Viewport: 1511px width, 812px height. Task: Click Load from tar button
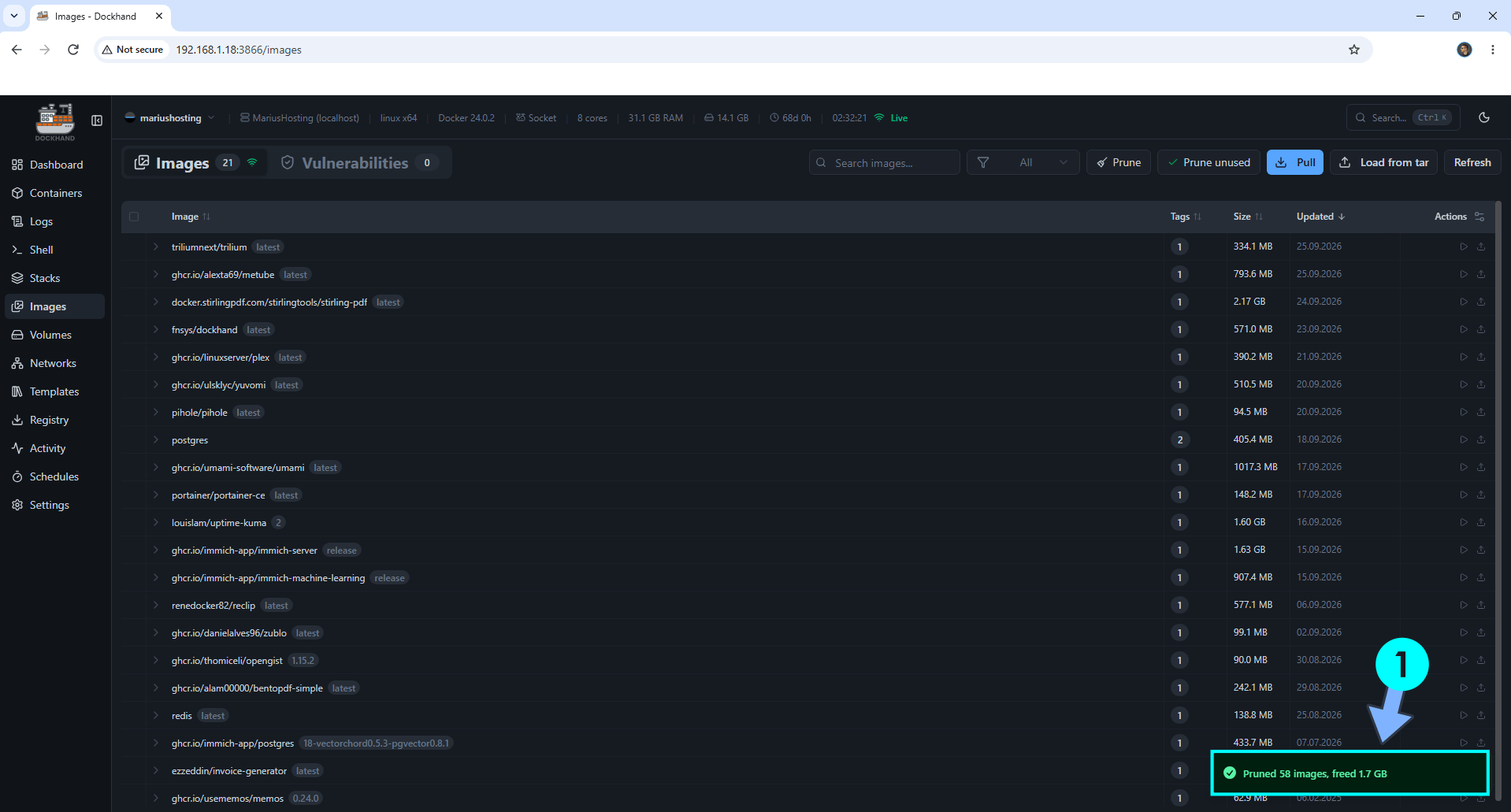pos(1384,162)
